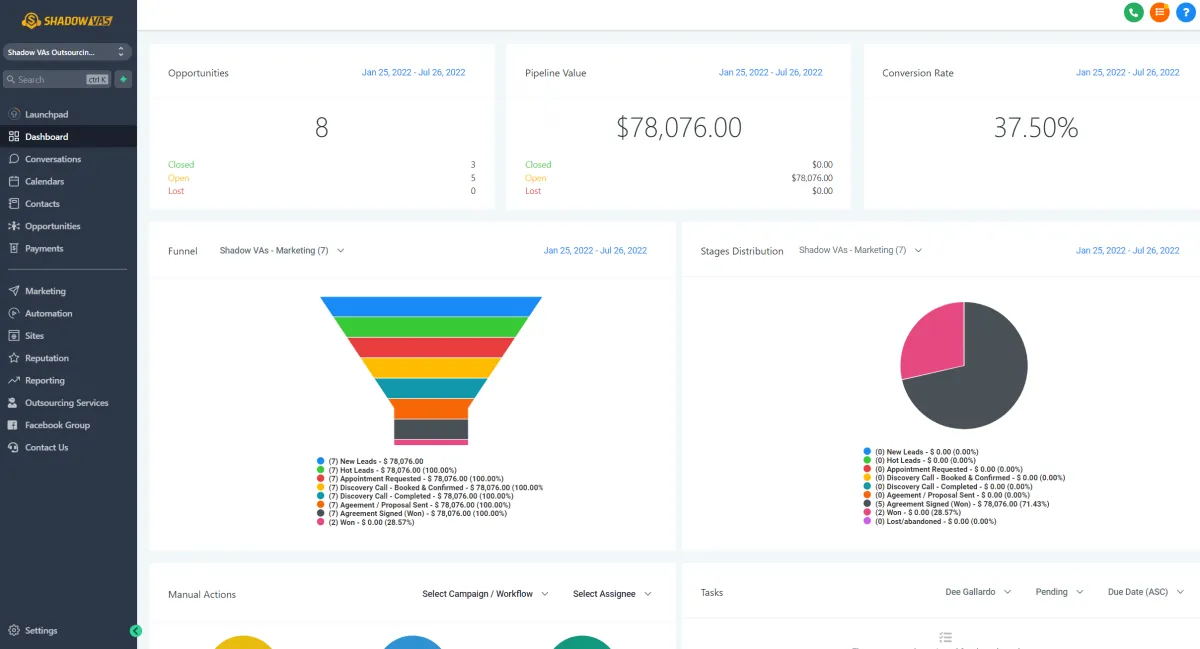The image size is (1200, 649).
Task: Open the Select Assignee dropdown
Action: coord(612,594)
